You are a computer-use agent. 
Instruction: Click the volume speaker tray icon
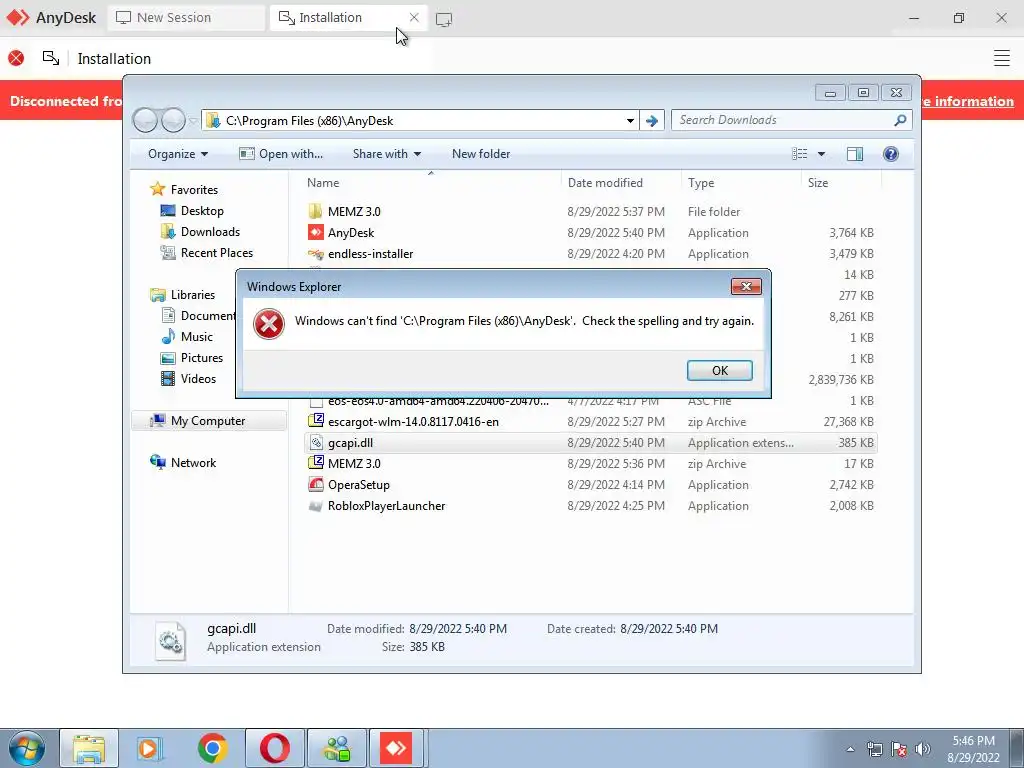tap(923, 749)
